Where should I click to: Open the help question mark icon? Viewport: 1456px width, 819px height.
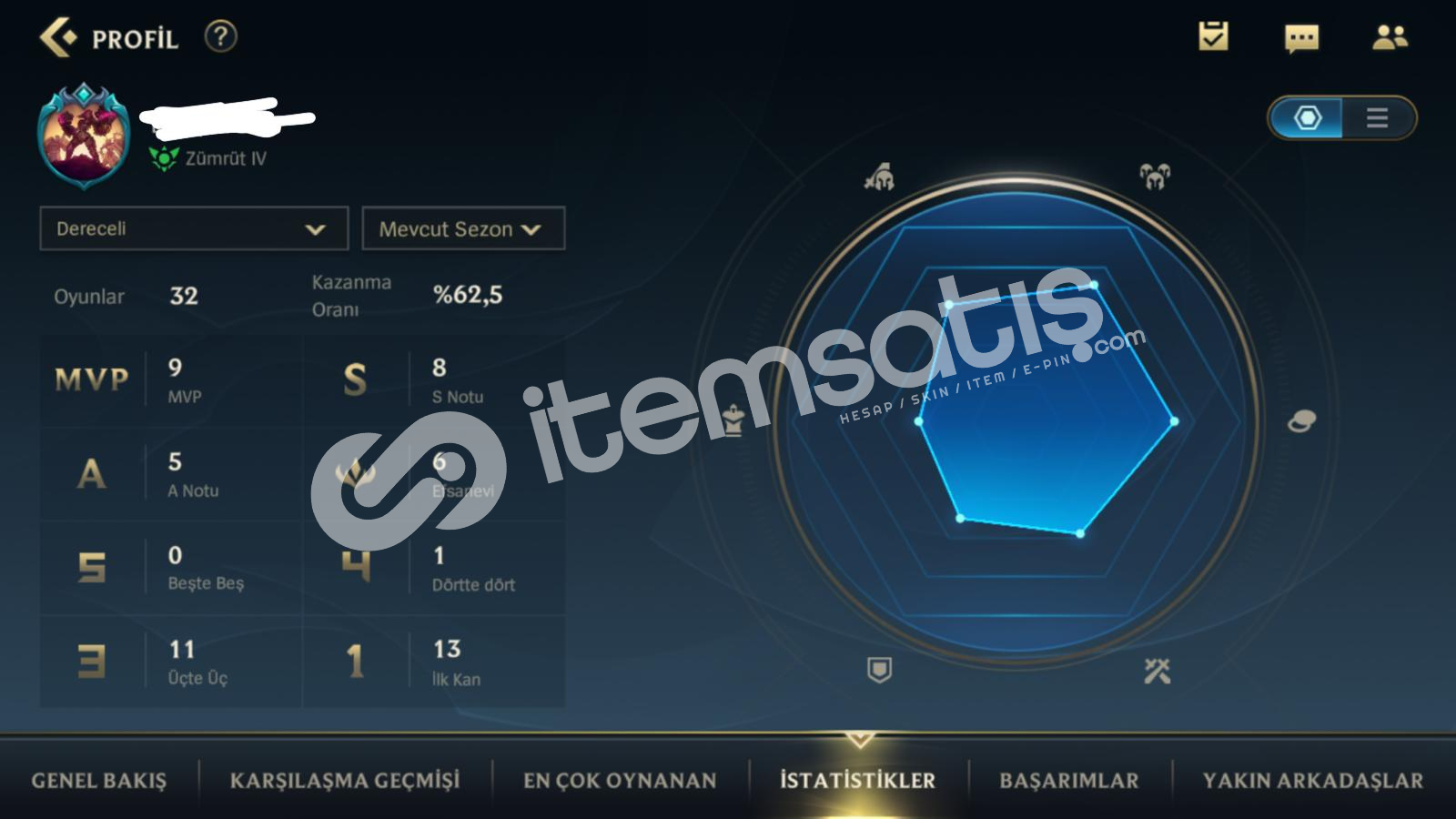click(x=220, y=36)
